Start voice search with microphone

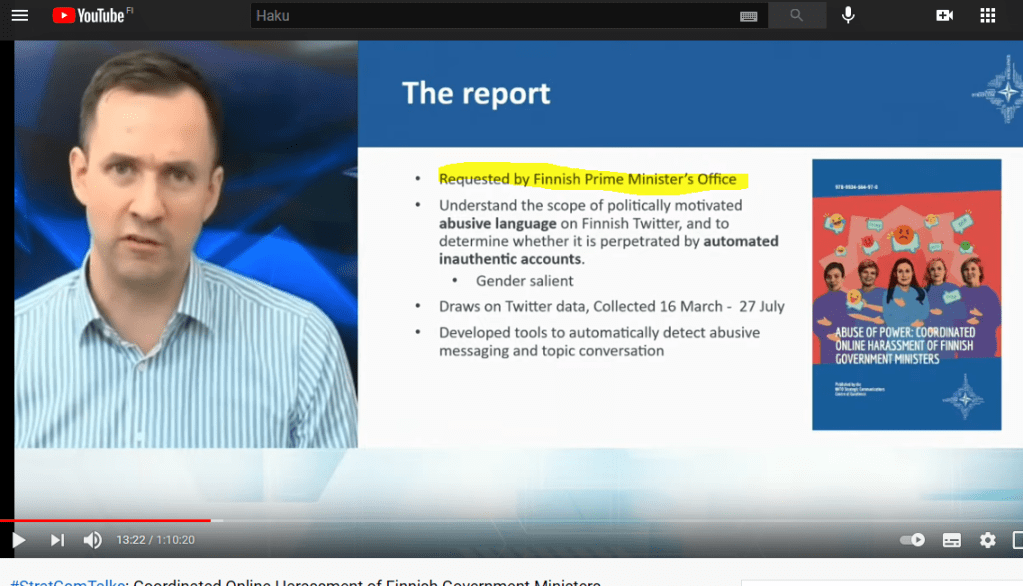(x=848, y=16)
